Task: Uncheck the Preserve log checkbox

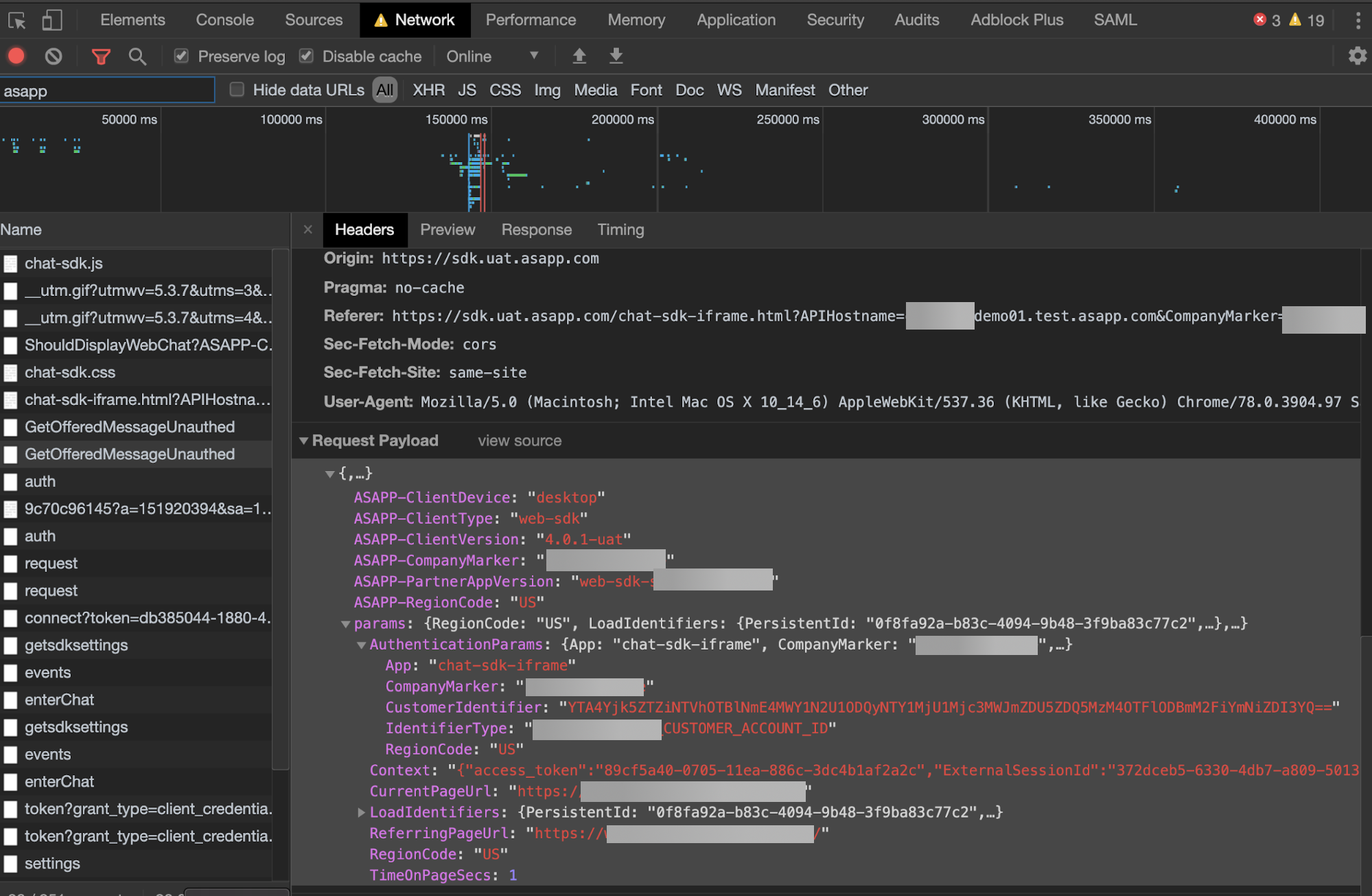Action: [181, 56]
